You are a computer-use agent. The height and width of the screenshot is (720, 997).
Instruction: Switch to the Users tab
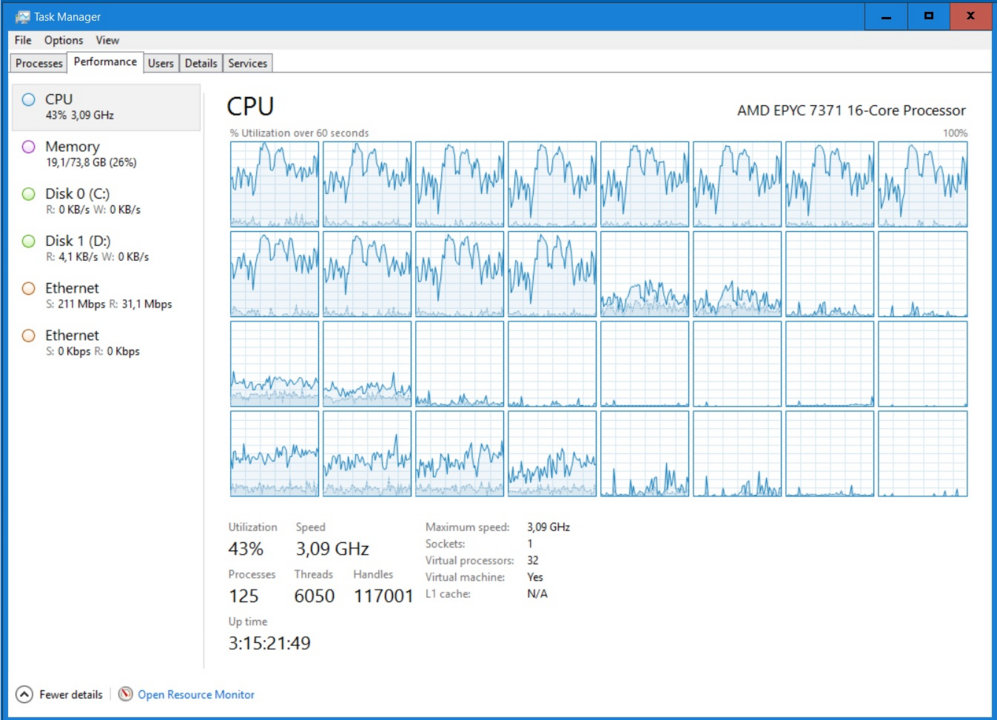pos(161,63)
